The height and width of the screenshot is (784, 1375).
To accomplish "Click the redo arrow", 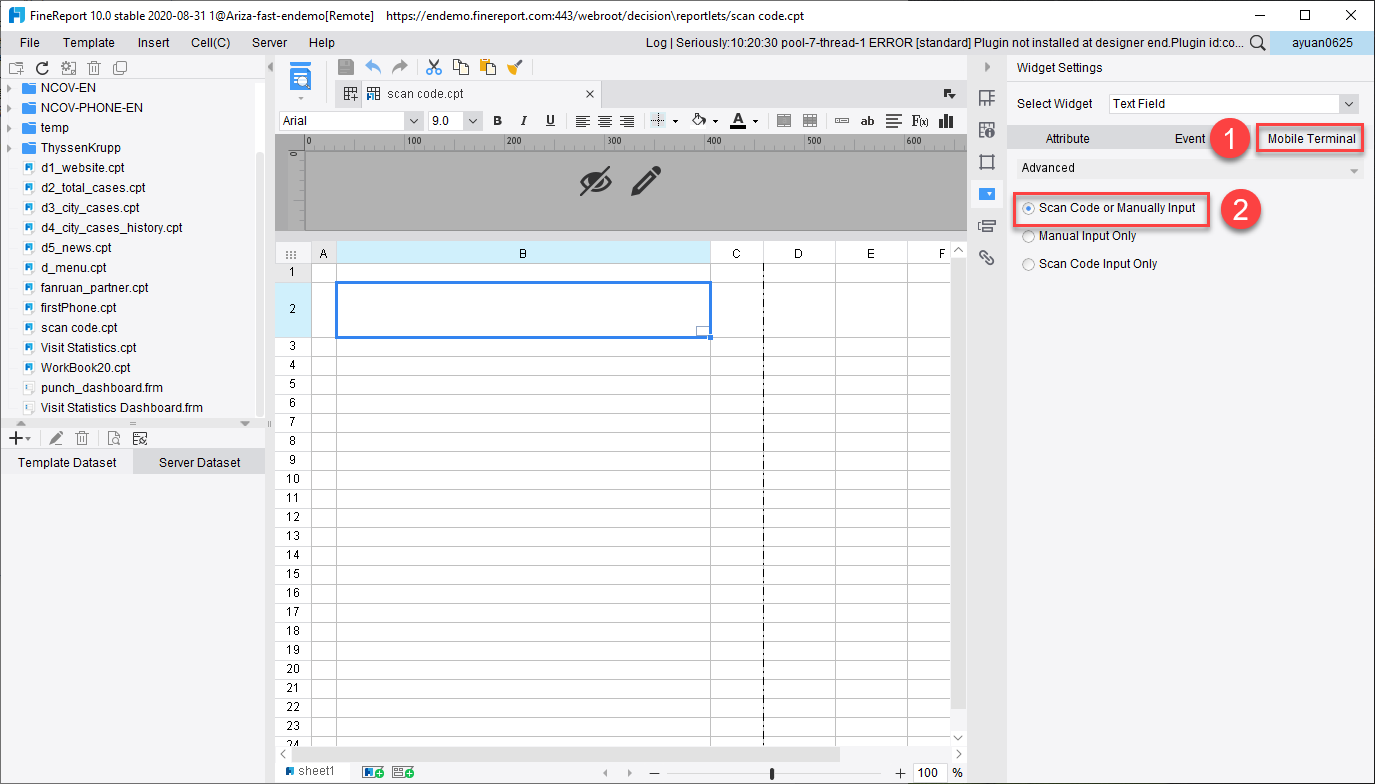I will 399,67.
